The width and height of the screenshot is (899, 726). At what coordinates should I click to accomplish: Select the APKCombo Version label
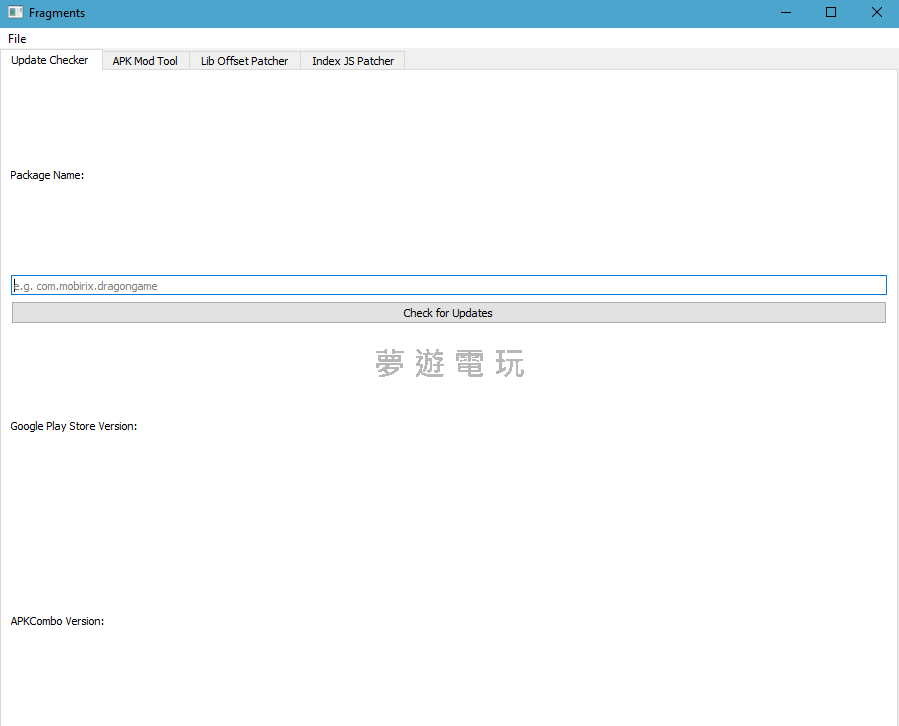(x=57, y=621)
